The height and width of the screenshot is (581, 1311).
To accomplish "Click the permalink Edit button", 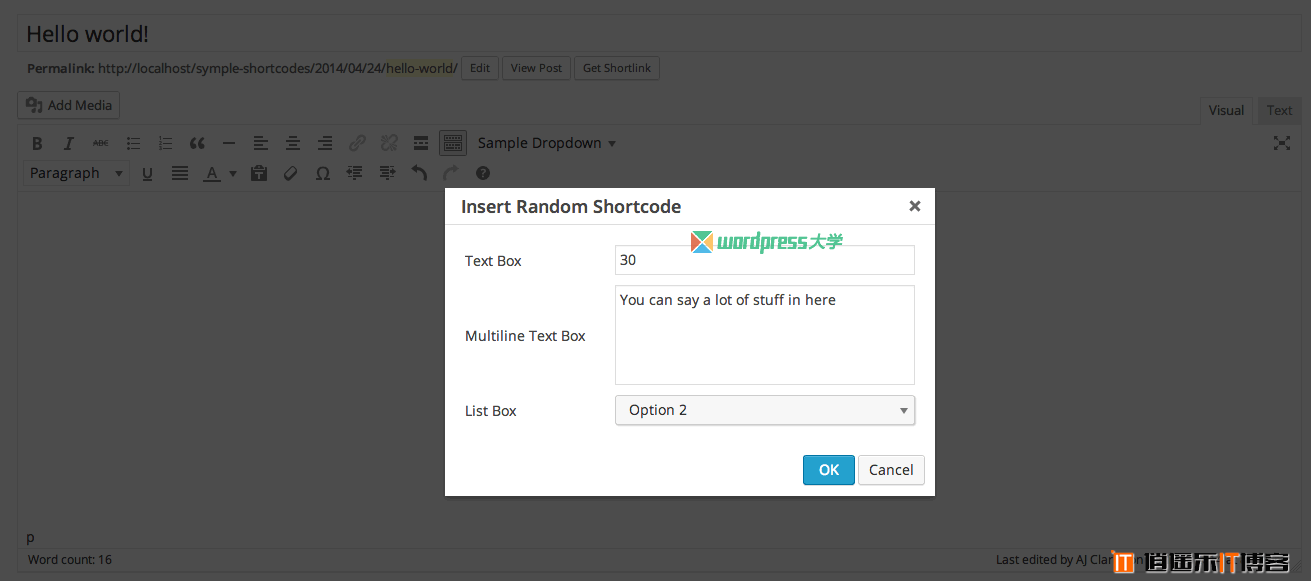I will coord(480,68).
